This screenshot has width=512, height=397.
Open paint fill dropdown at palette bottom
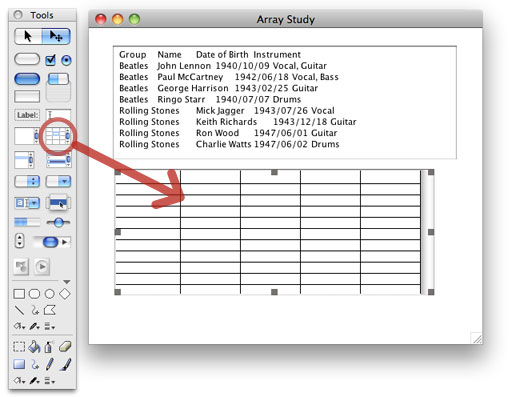pyautogui.click(x=20, y=380)
